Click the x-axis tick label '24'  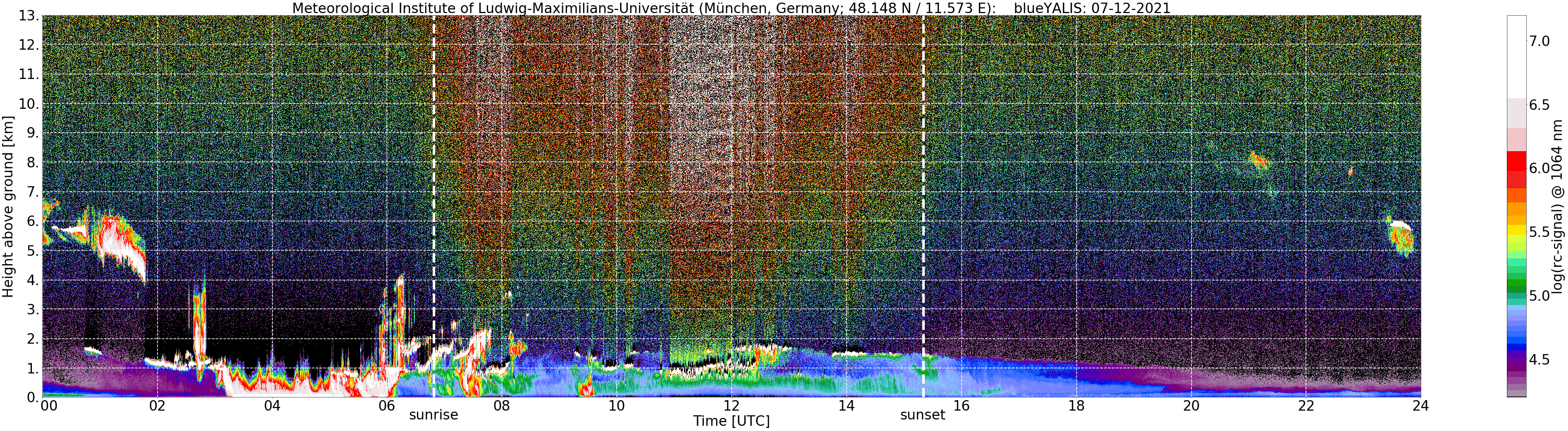[1421, 406]
